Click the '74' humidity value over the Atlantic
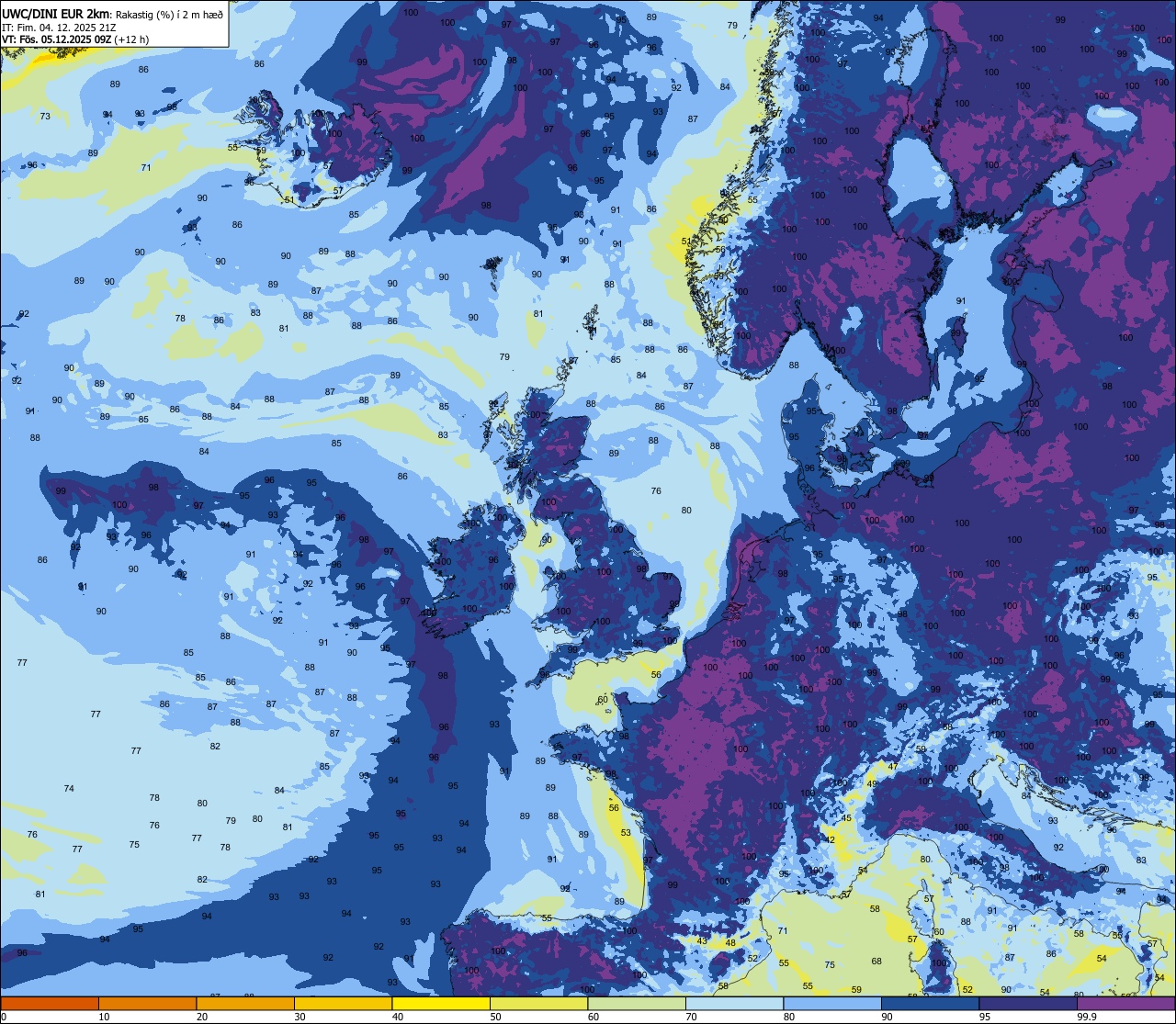Screen dimensions: 1176x1024 click(x=69, y=789)
